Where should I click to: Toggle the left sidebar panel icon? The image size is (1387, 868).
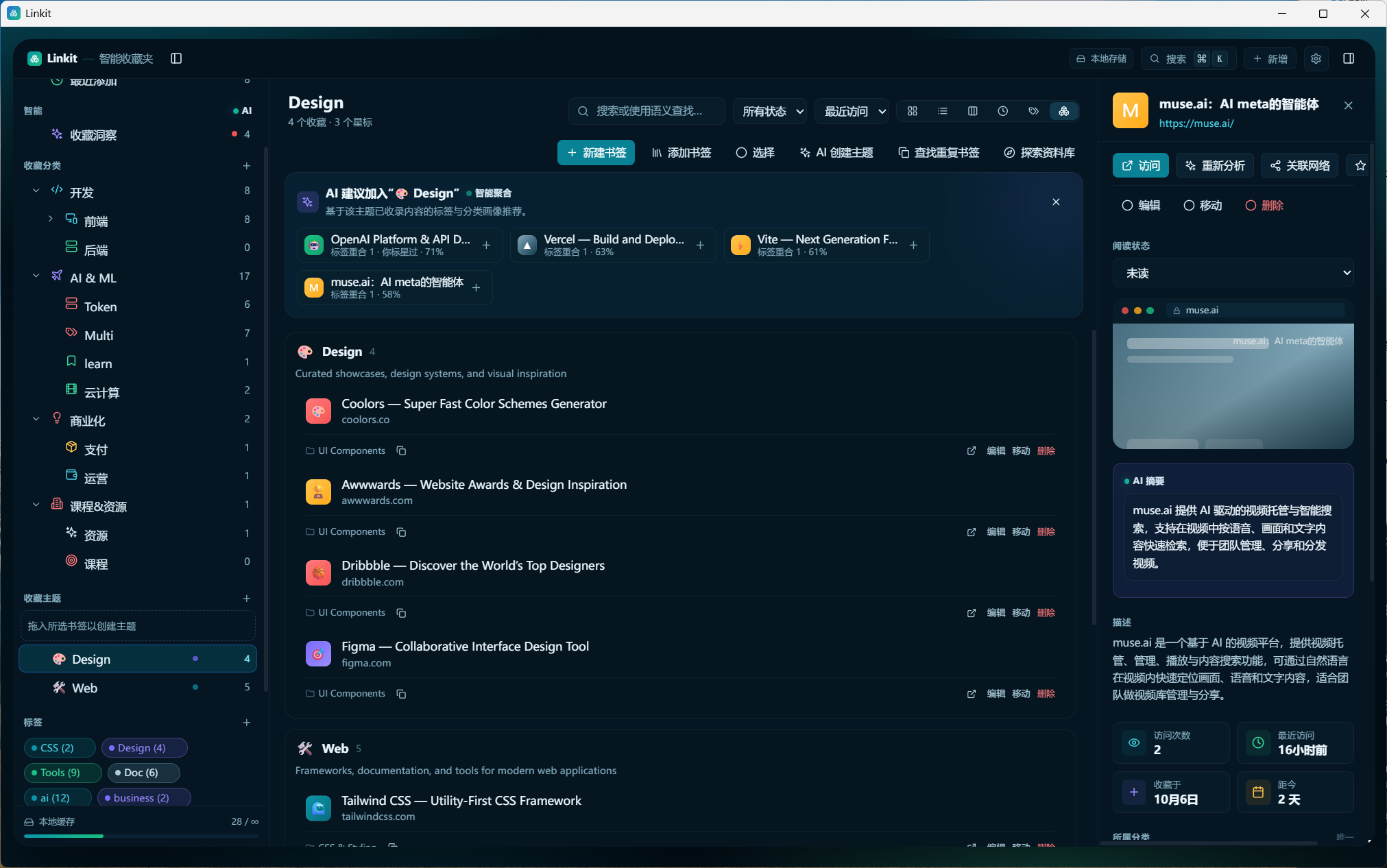[x=176, y=58]
